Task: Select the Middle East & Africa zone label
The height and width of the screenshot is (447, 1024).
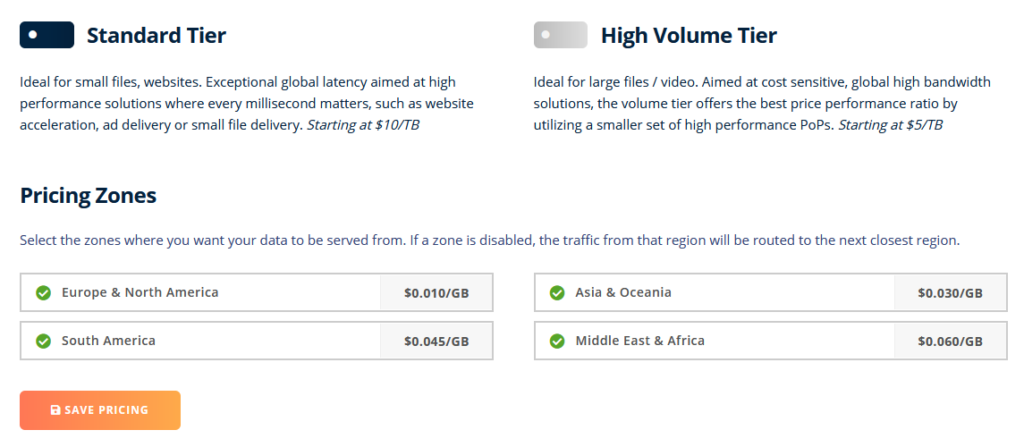Action: 640,340
